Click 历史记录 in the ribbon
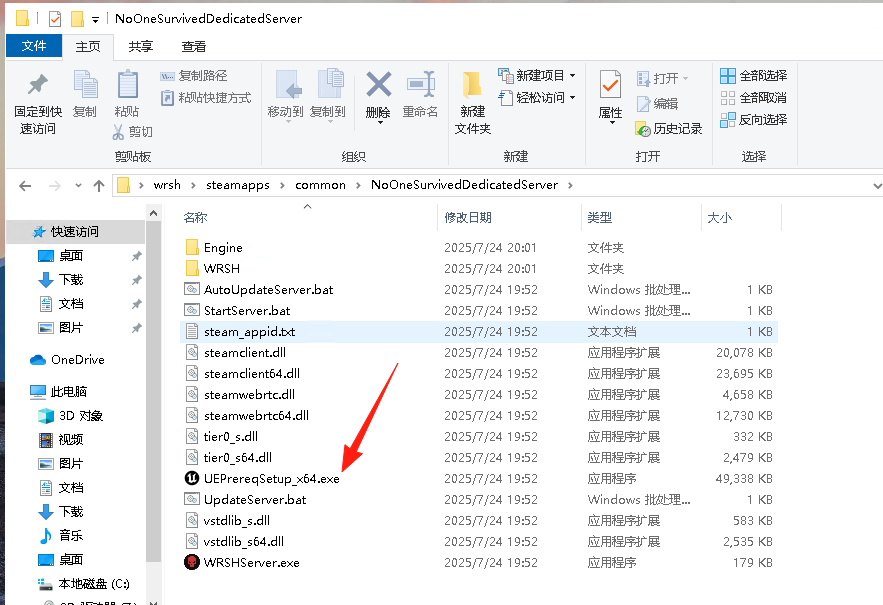Image resolution: width=883 pixels, height=605 pixels. (x=669, y=129)
